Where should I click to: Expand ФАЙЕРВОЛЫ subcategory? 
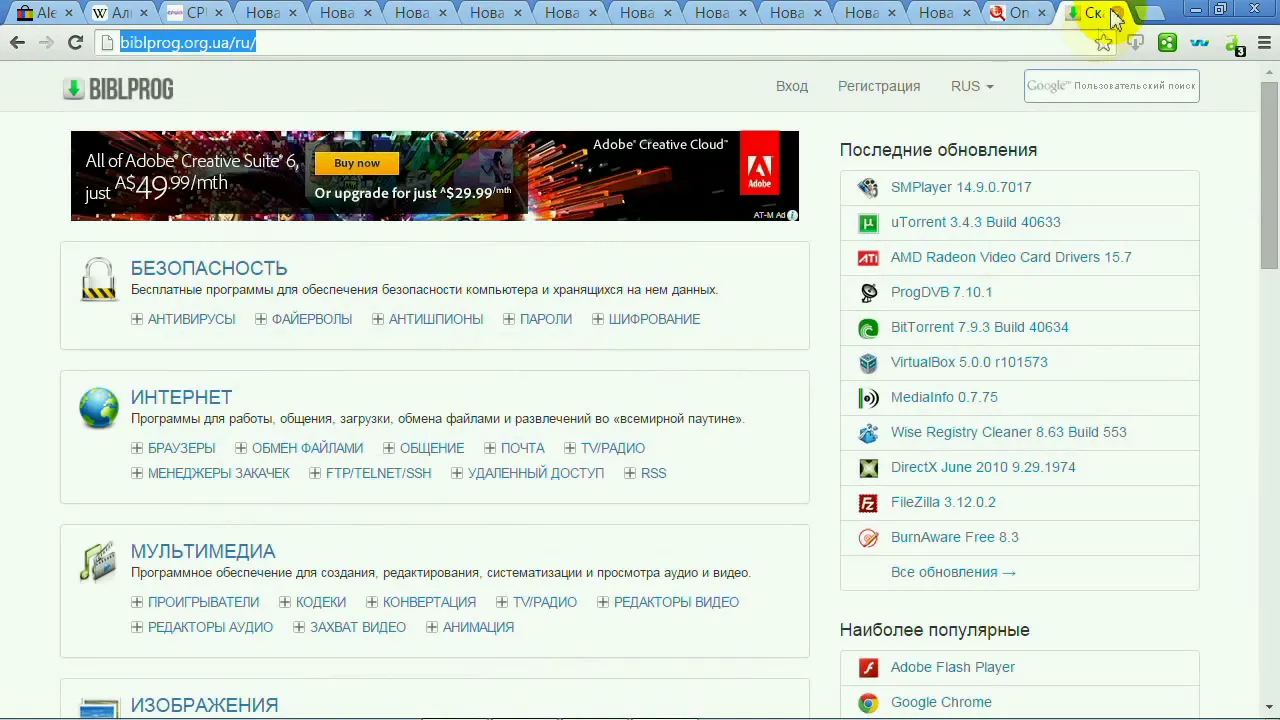click(x=261, y=319)
